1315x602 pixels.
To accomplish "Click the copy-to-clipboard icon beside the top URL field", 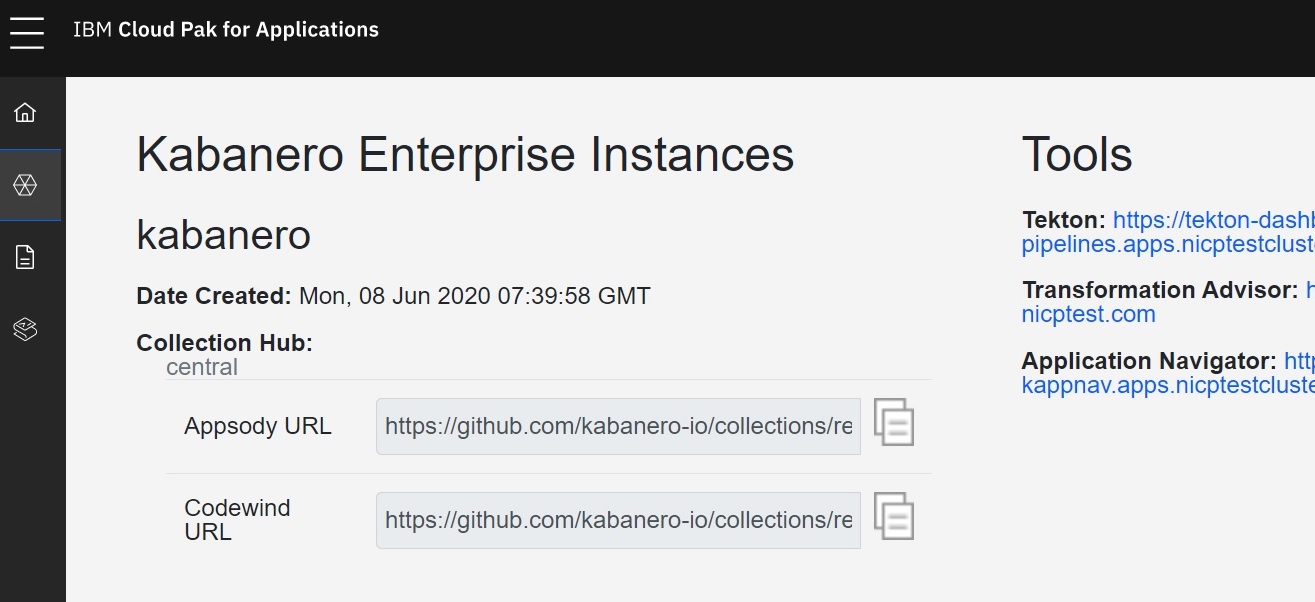I will pos(894,424).
